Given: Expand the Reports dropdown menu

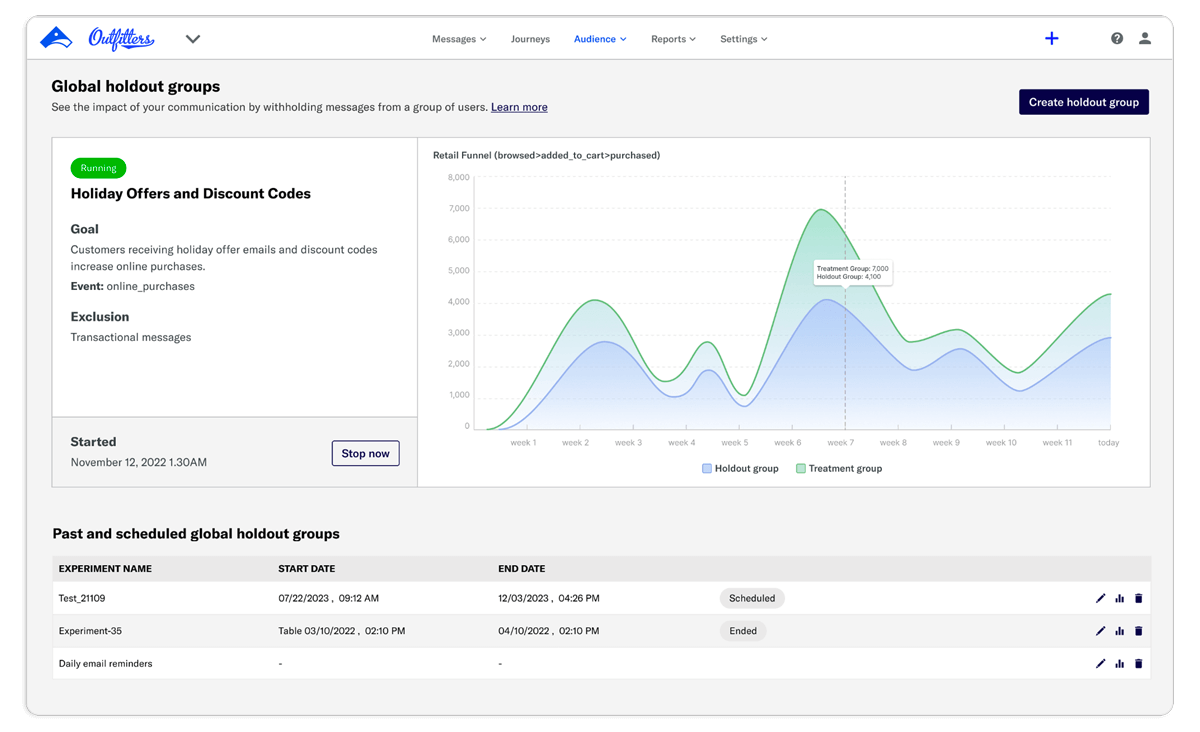Looking at the screenshot, I should point(673,39).
